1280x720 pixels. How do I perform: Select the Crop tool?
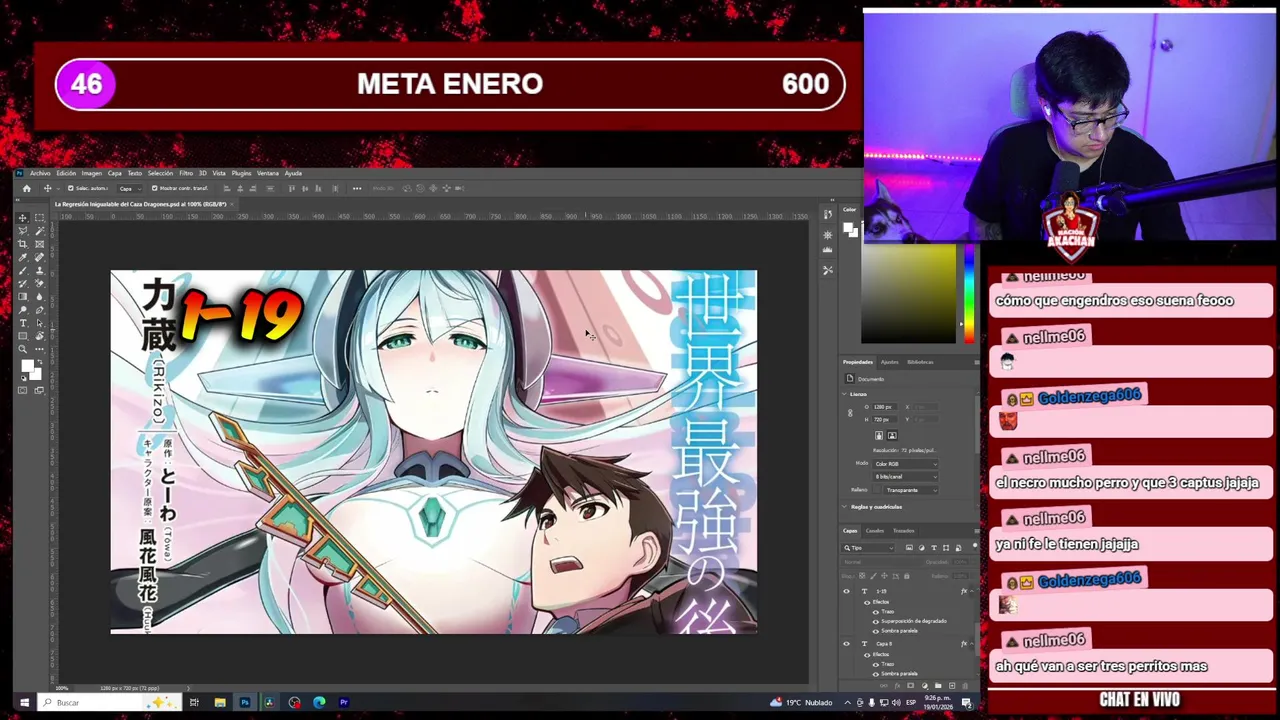22,244
